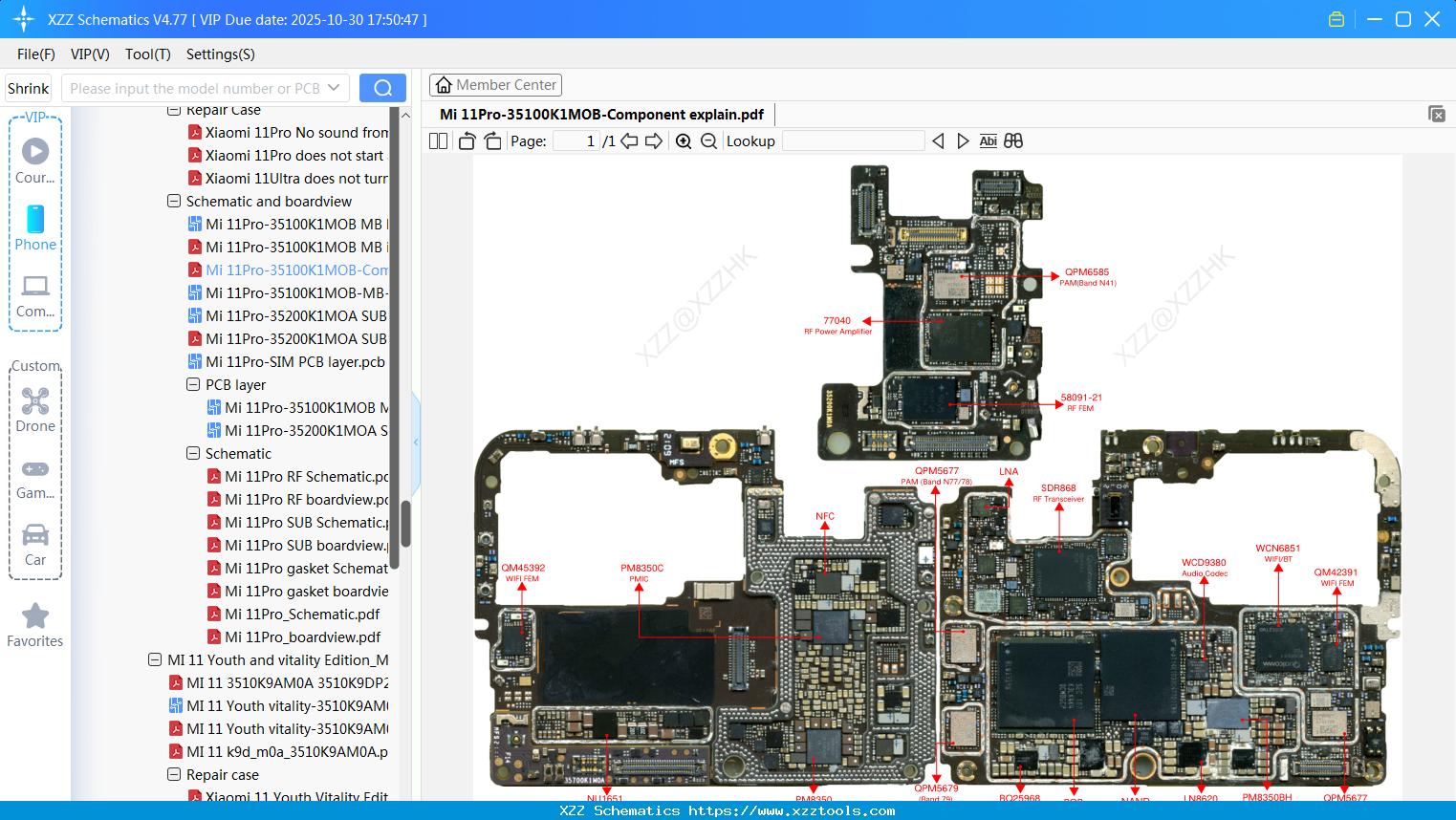Click the Member Center button
This screenshot has width=1456, height=820.
tap(495, 84)
